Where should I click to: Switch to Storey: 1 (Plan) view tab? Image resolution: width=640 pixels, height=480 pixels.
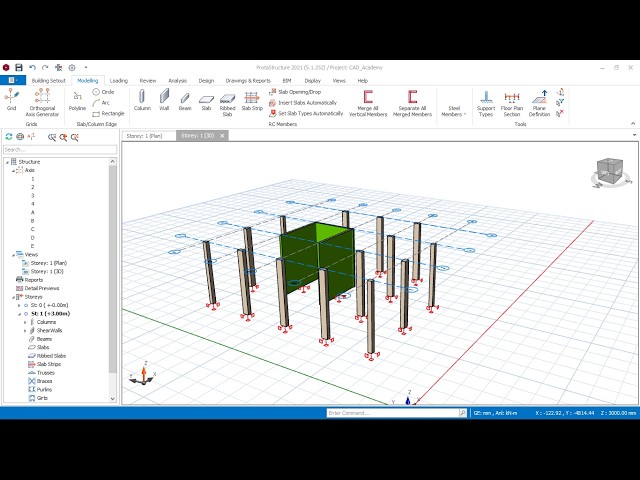click(144, 136)
